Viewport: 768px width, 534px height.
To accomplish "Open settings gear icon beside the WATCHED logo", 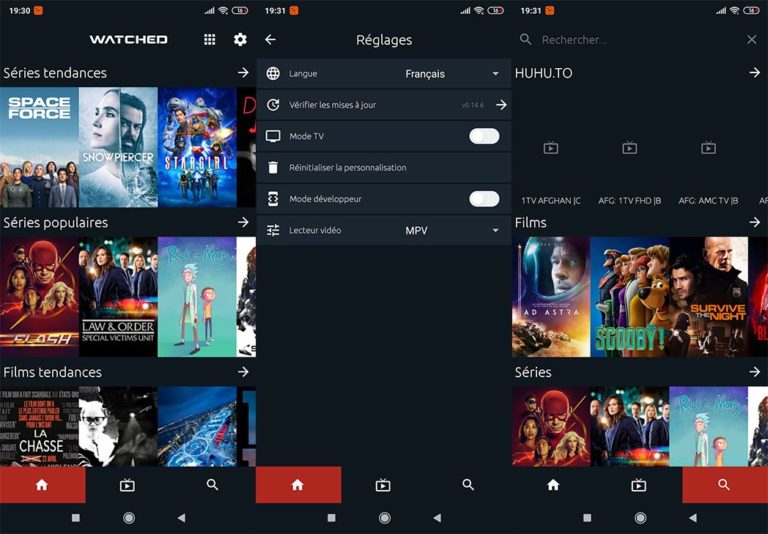I will tap(240, 39).
